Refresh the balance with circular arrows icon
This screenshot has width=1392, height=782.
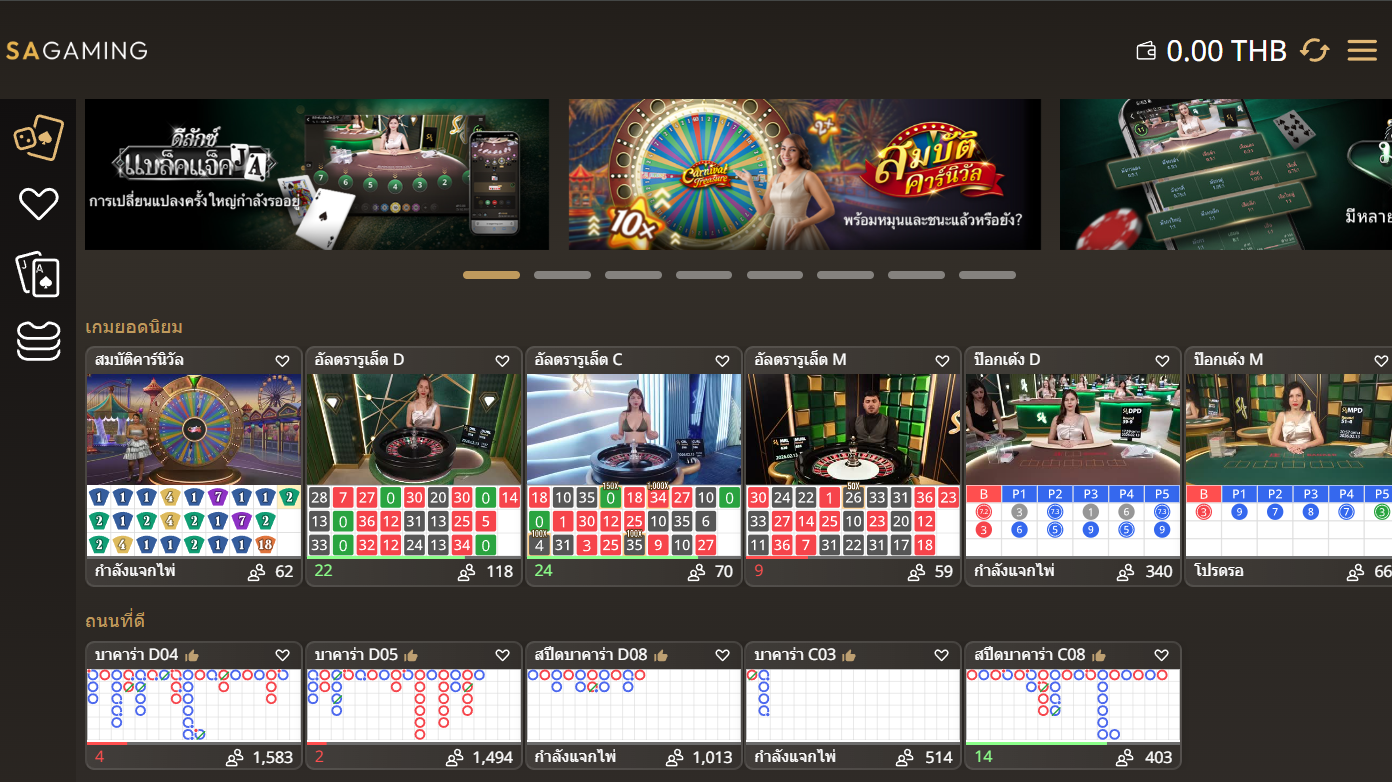click(x=1314, y=50)
